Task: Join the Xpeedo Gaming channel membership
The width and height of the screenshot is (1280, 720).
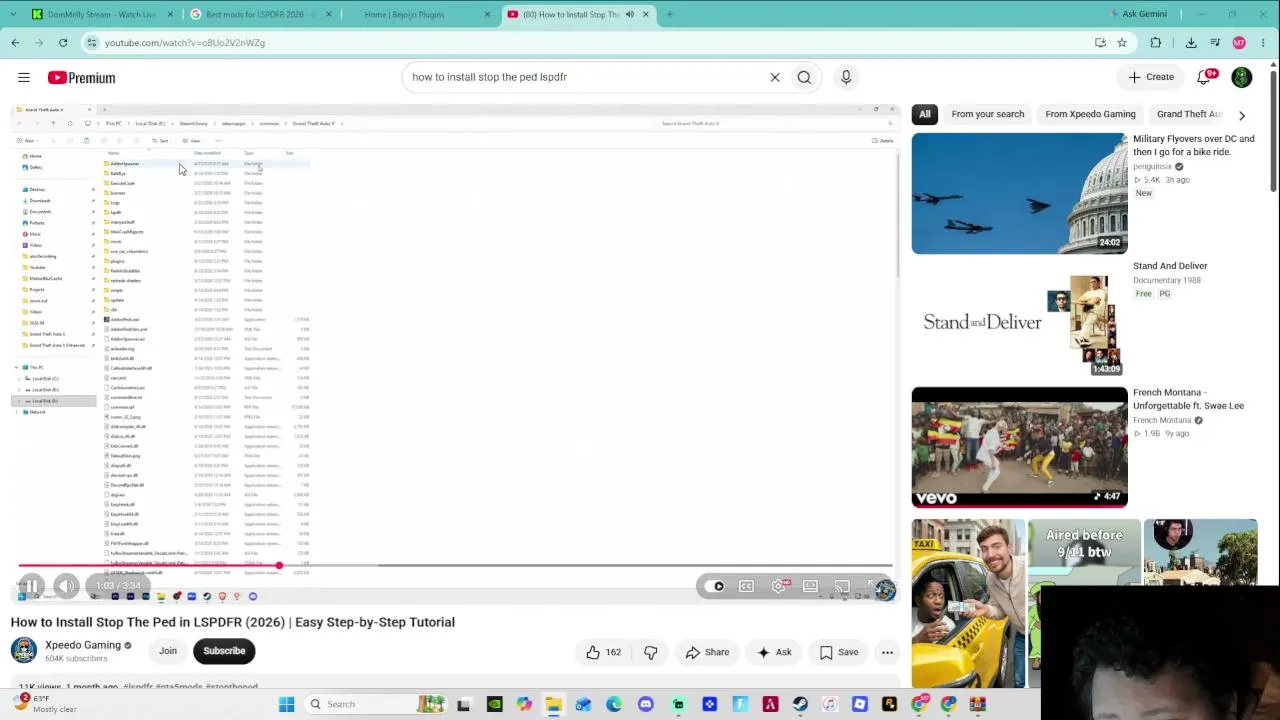Action: 168,651
